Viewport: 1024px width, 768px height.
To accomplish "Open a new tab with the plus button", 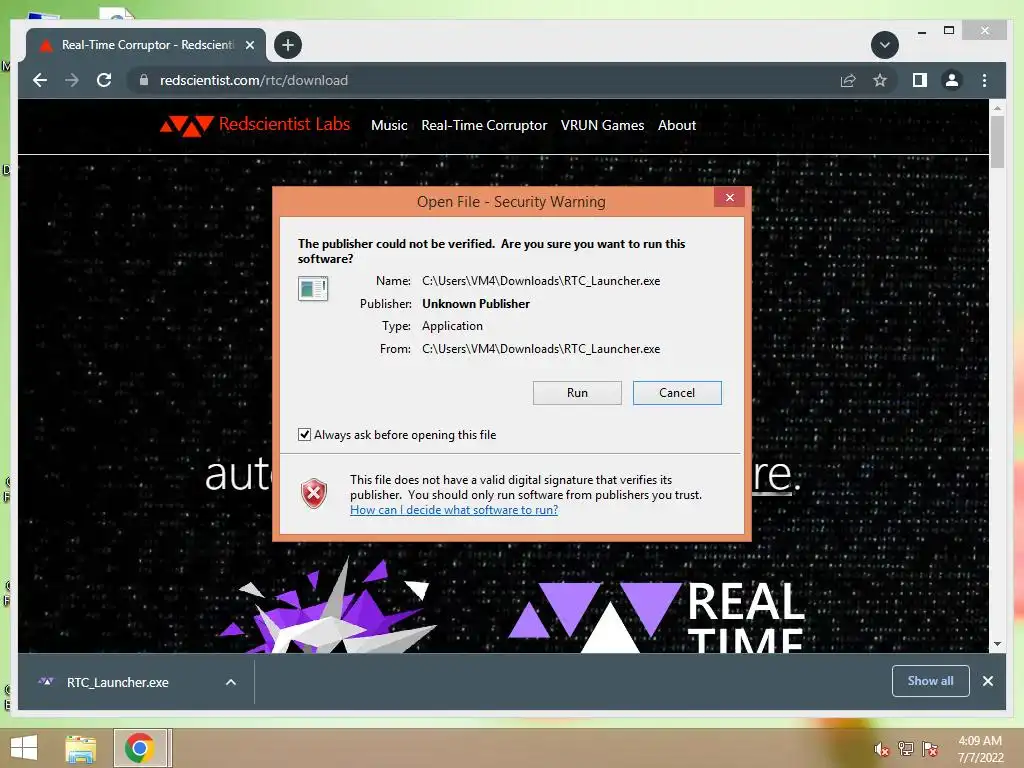I will [x=288, y=45].
